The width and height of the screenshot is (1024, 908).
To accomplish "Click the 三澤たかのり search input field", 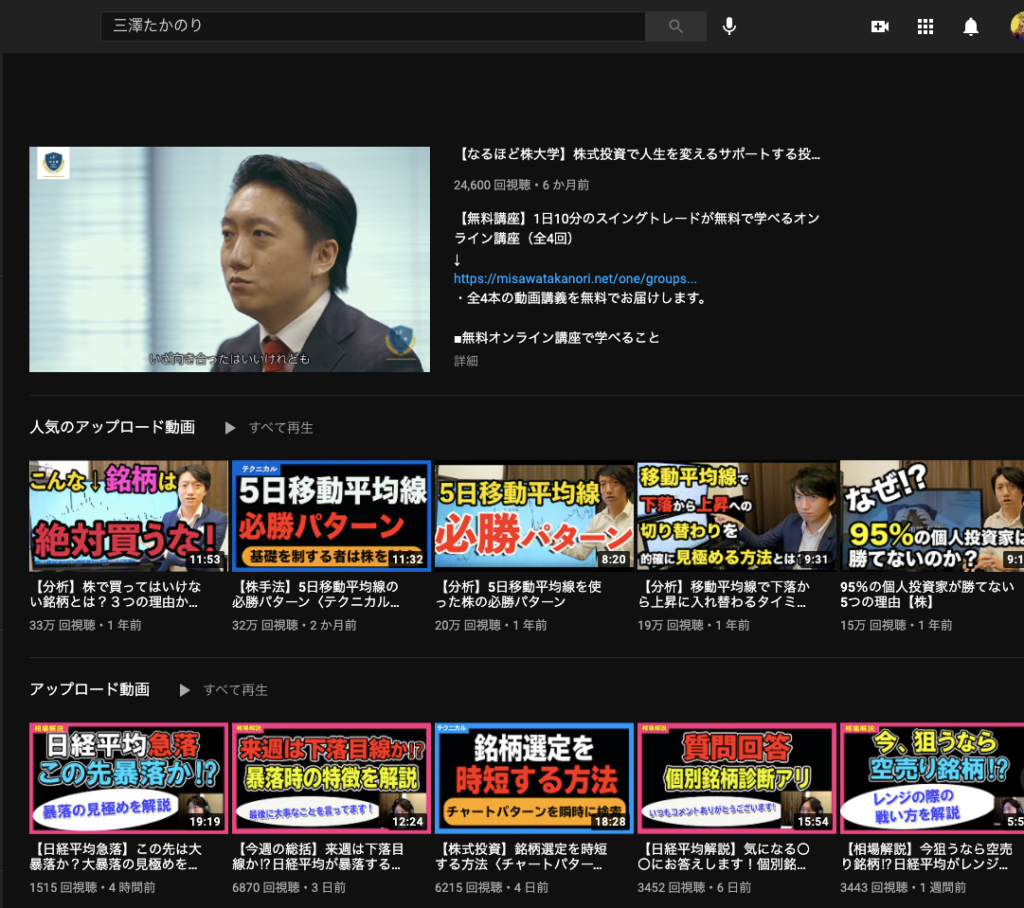I will click(373, 26).
